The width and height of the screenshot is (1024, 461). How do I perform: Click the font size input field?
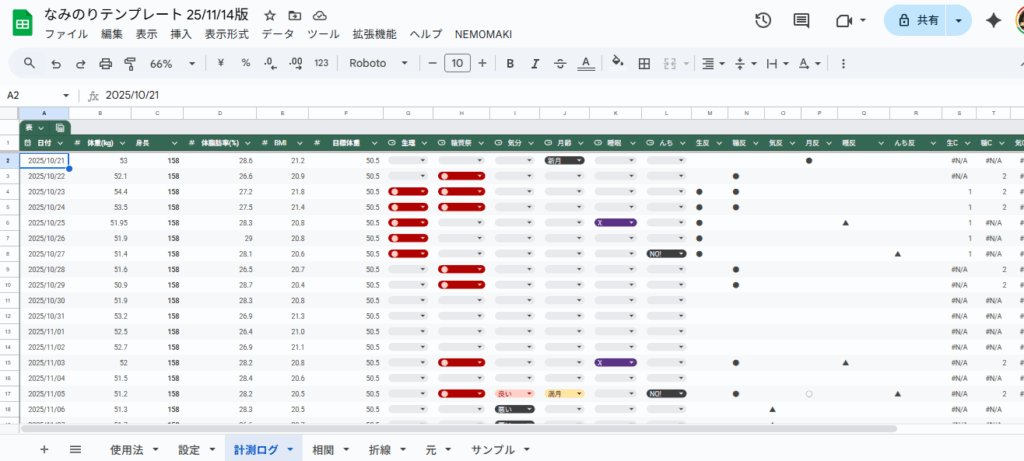pyautogui.click(x=457, y=63)
